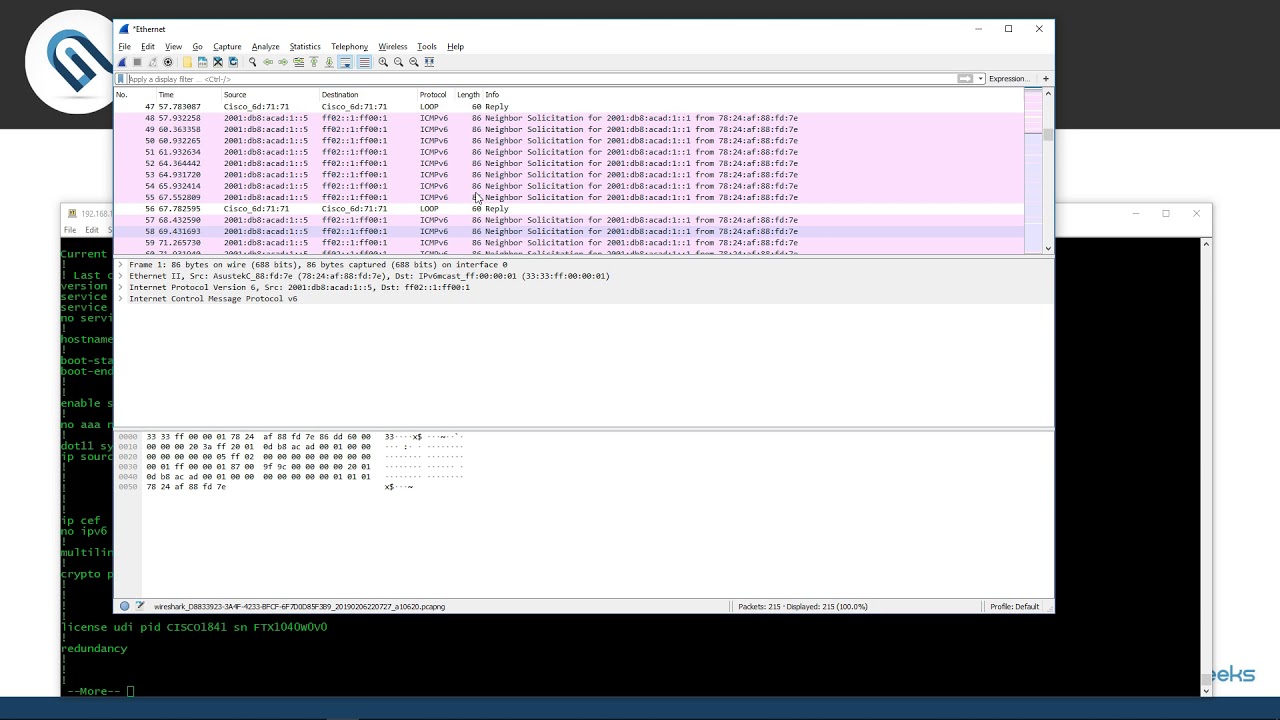Close this capture file icon
1280x720 pixels.
click(x=218, y=62)
